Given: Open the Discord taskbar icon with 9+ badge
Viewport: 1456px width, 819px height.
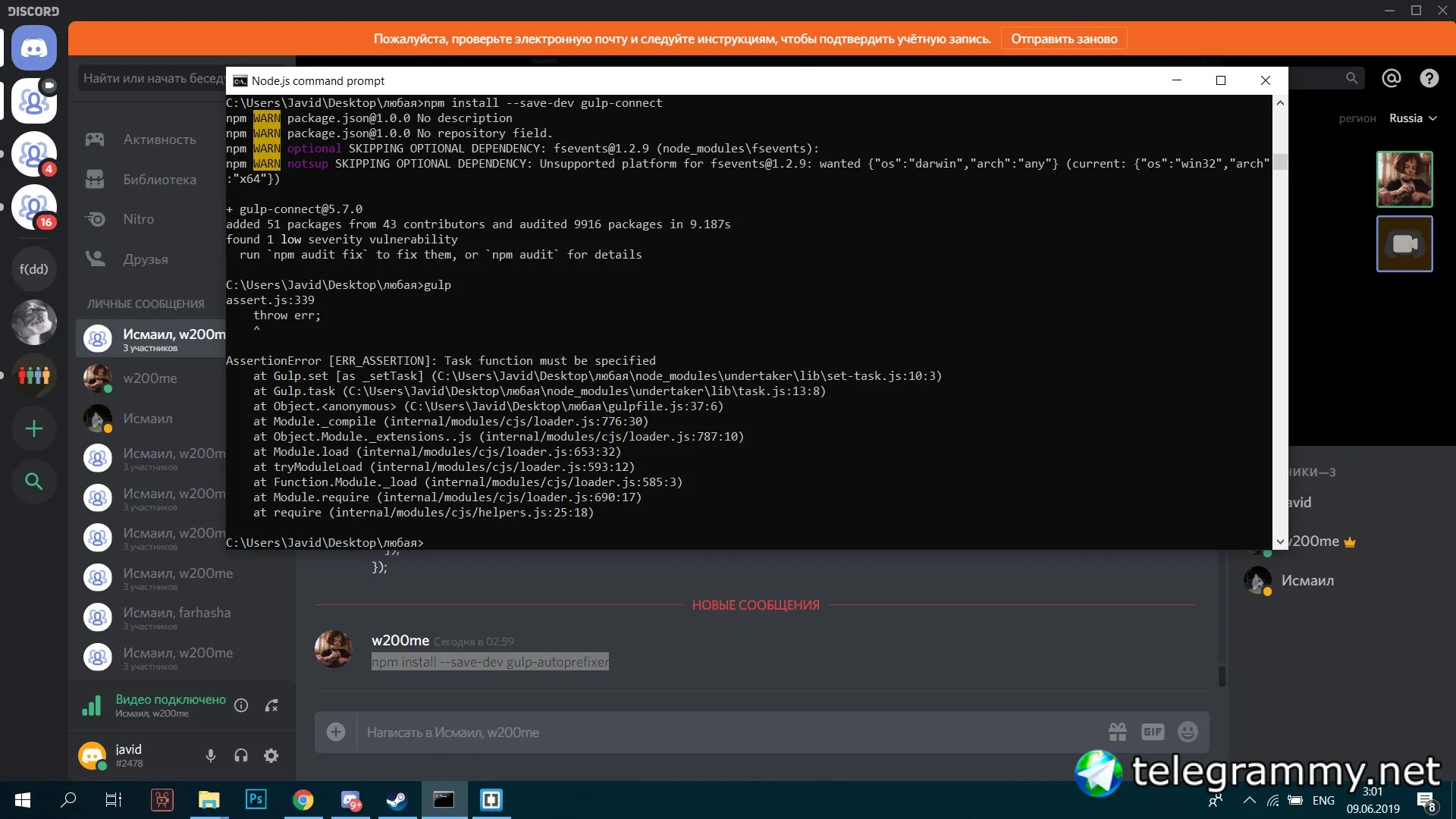Looking at the screenshot, I should click(350, 800).
